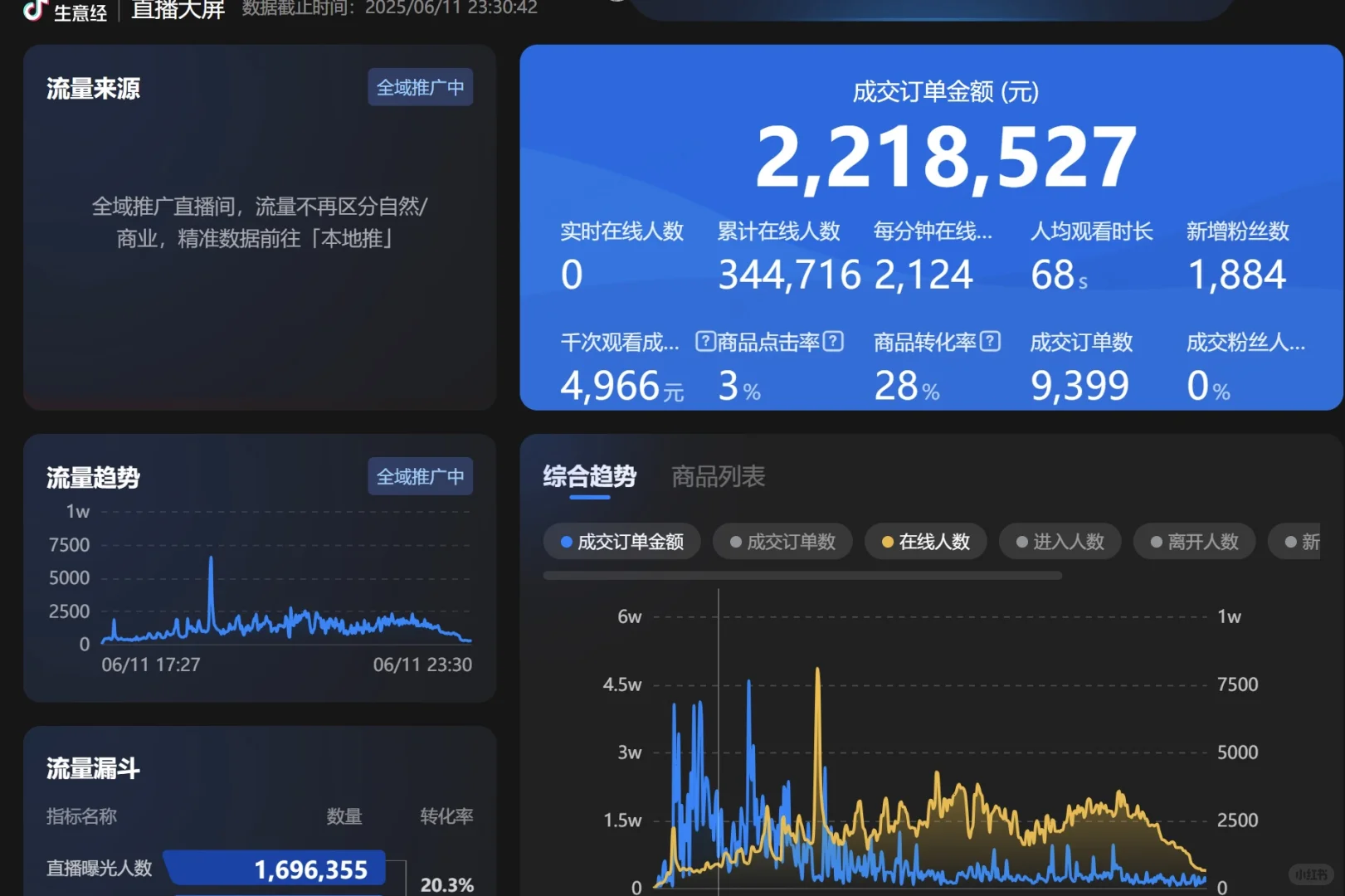Screen dimensions: 1345x896
Task: Click the 344,716 cumulative online value
Action: (x=789, y=275)
